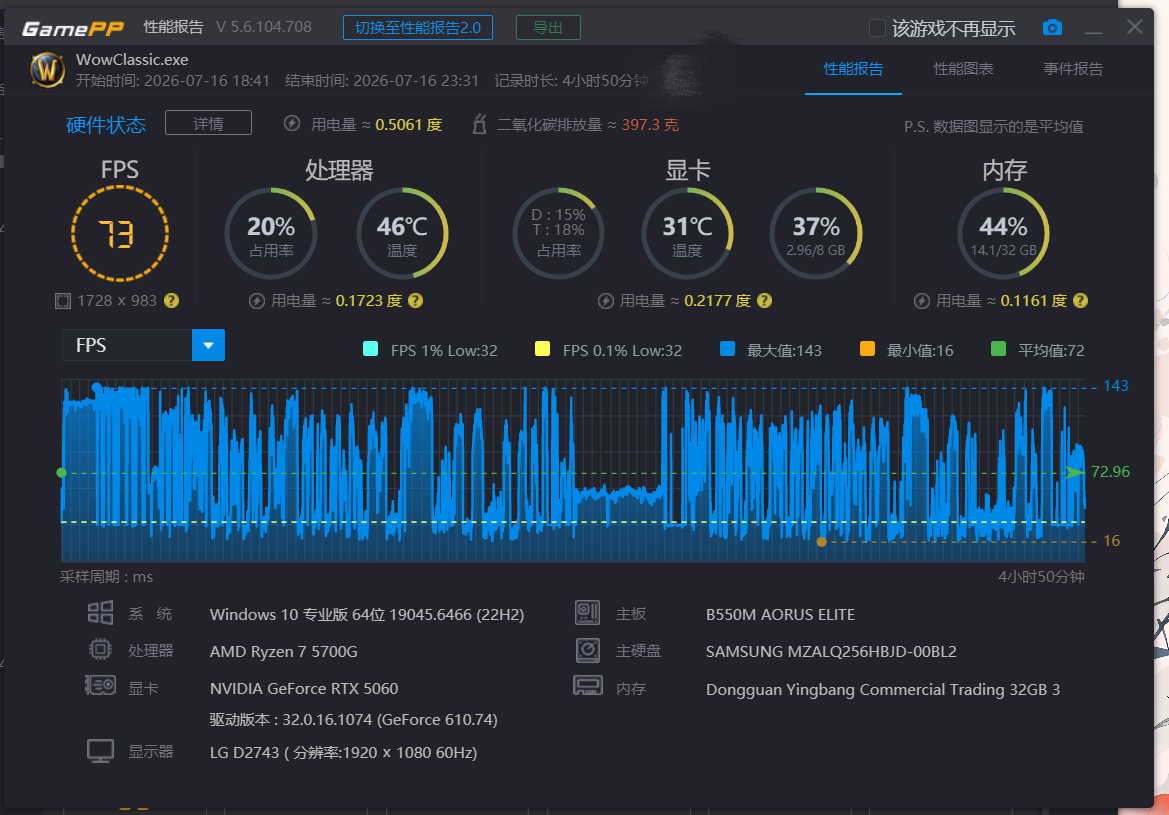Screen dimensions: 1169x815
Task: Click the LG D2743 monitor text
Action: pyautogui.click(x=344, y=752)
